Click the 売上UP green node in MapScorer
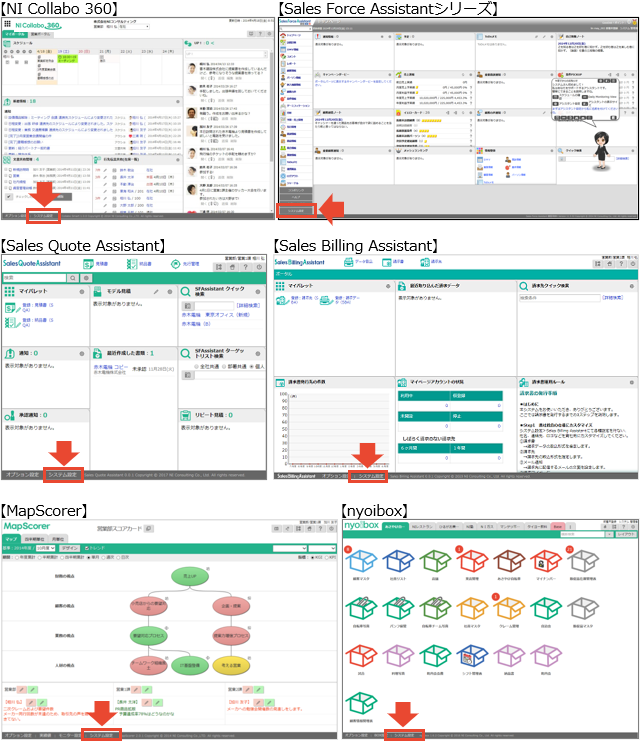 [190, 576]
